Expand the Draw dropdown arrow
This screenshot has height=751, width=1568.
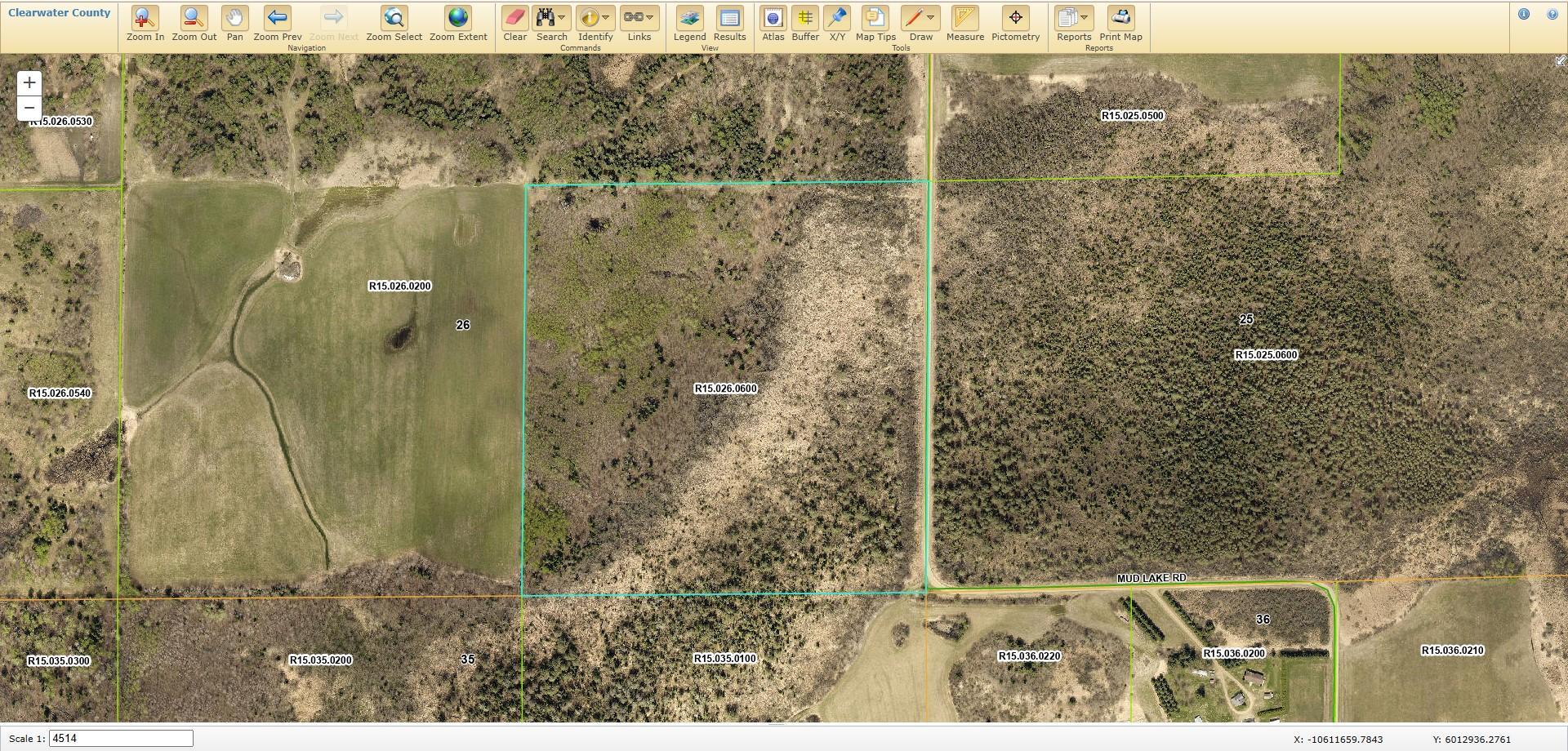(930, 17)
